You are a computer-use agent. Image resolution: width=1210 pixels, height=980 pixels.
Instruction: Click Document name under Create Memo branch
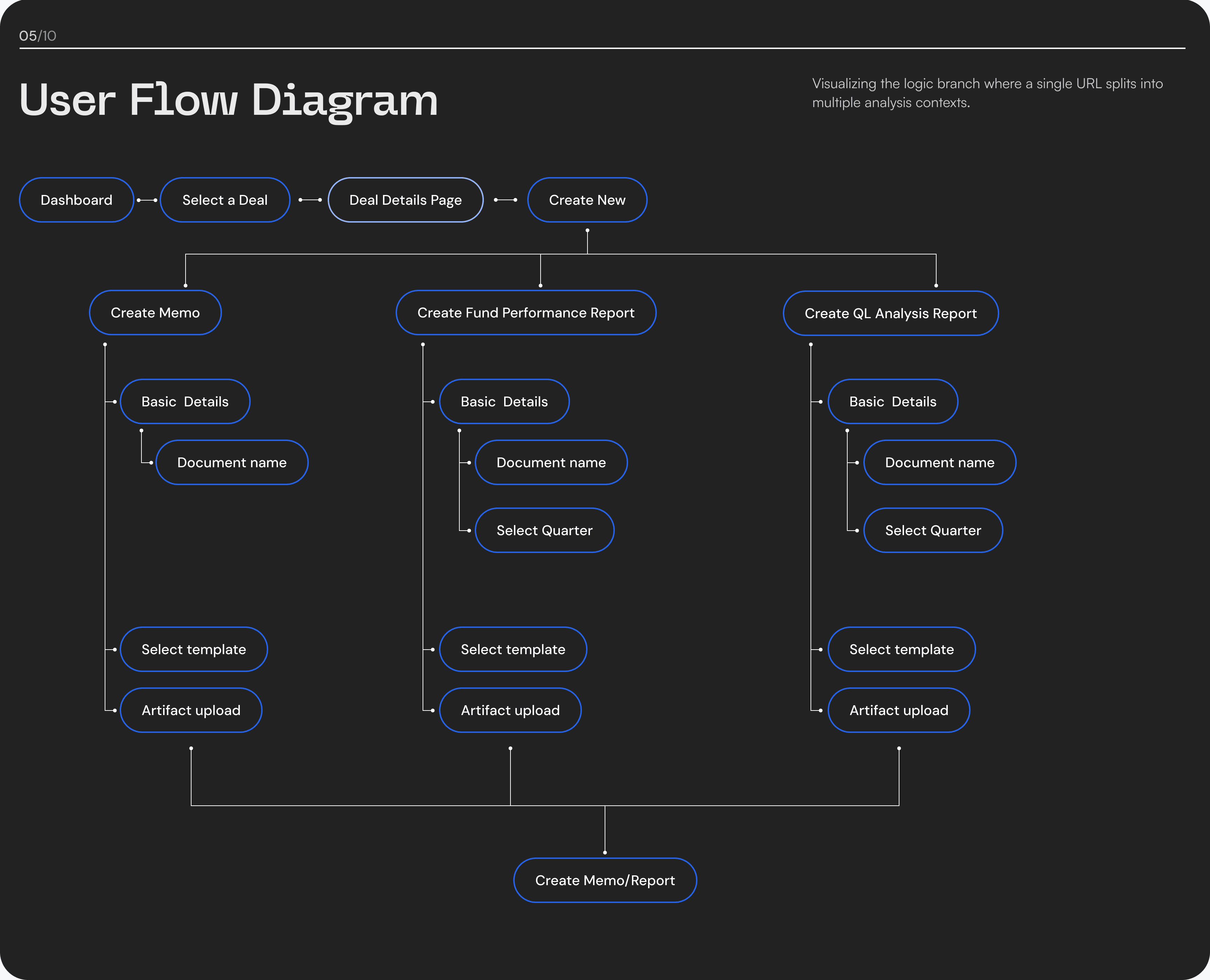point(231,462)
